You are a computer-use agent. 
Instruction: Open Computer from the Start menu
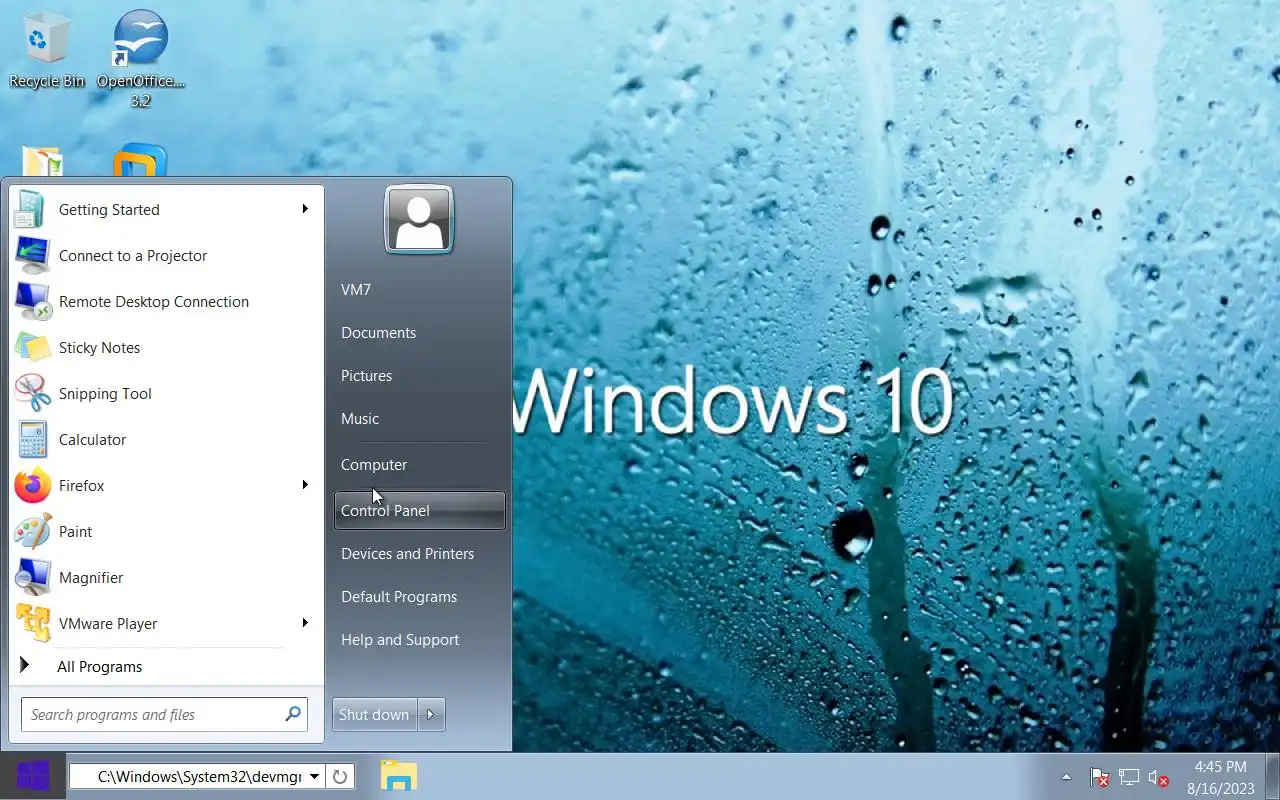[x=374, y=464]
